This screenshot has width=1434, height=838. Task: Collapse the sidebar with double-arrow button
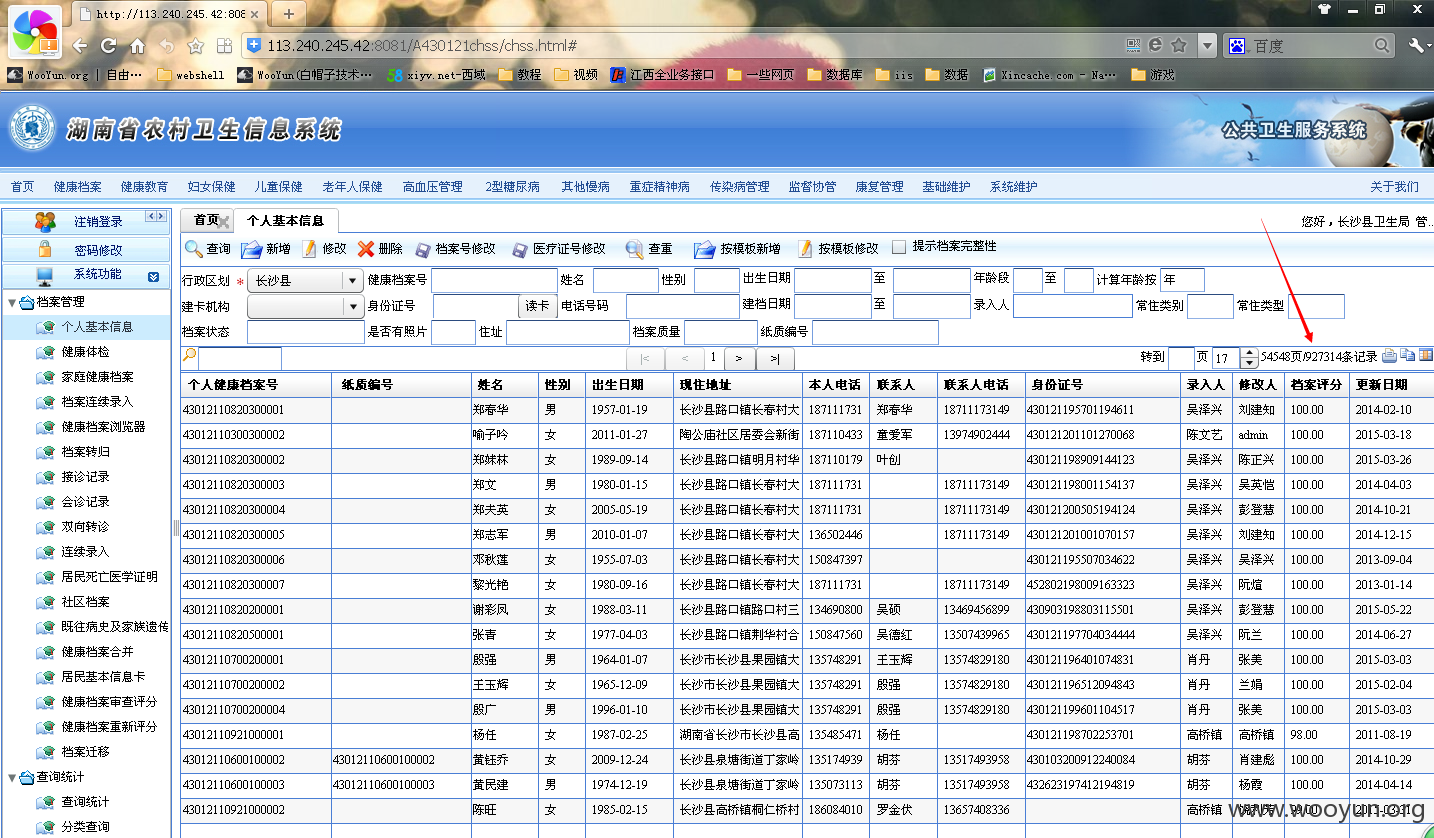[155, 216]
